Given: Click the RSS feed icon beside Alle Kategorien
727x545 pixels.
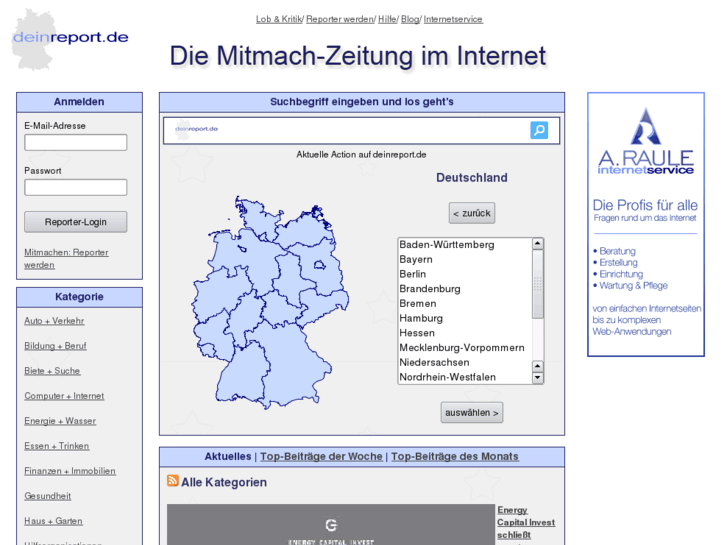Looking at the screenshot, I should (172, 481).
